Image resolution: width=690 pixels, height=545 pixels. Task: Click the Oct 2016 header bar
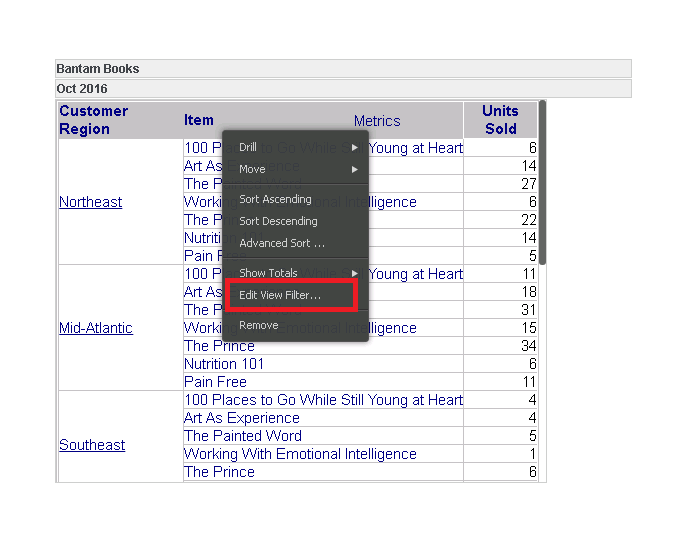343,89
